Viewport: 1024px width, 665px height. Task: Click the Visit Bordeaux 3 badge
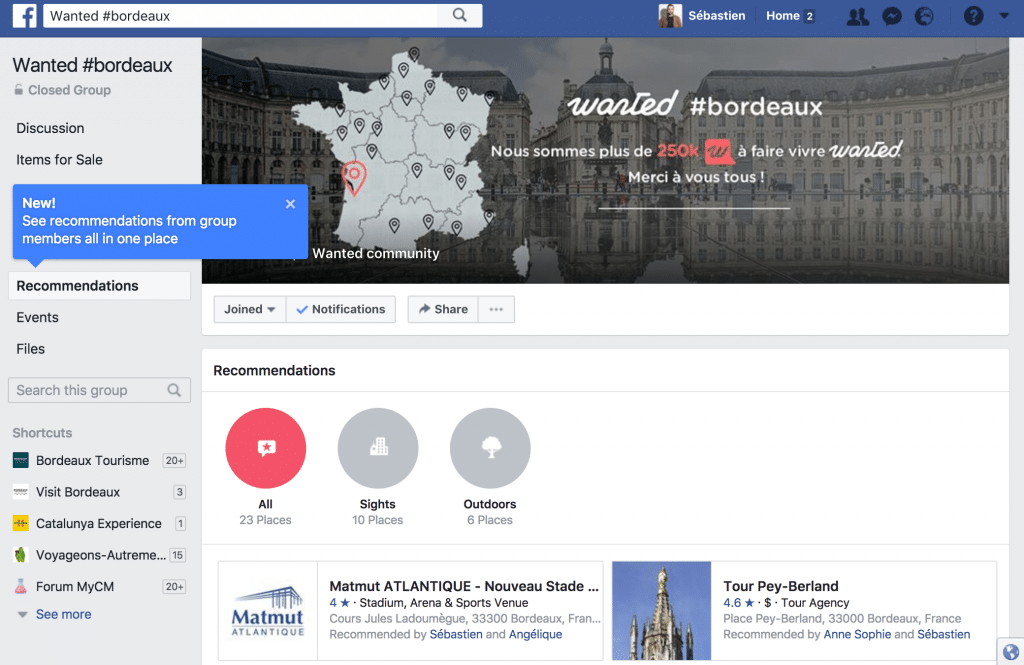click(180, 492)
